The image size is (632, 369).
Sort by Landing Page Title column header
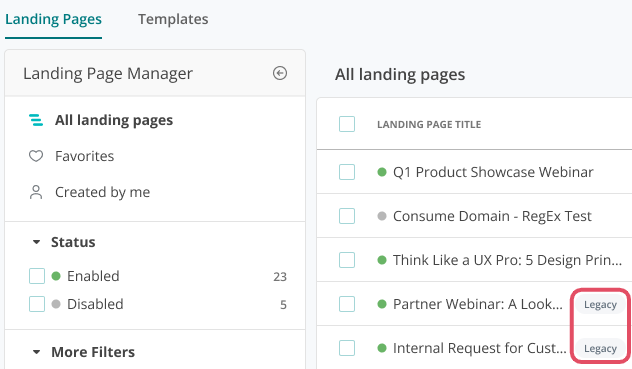[x=429, y=124]
